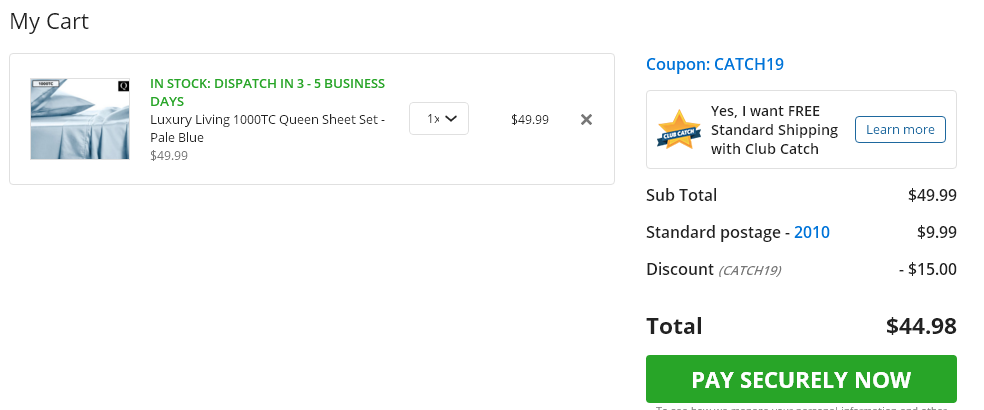Open Luxury Living 1000TC Queen Sheet Set
Image resolution: width=984 pixels, height=410 pixels.
coord(267,128)
